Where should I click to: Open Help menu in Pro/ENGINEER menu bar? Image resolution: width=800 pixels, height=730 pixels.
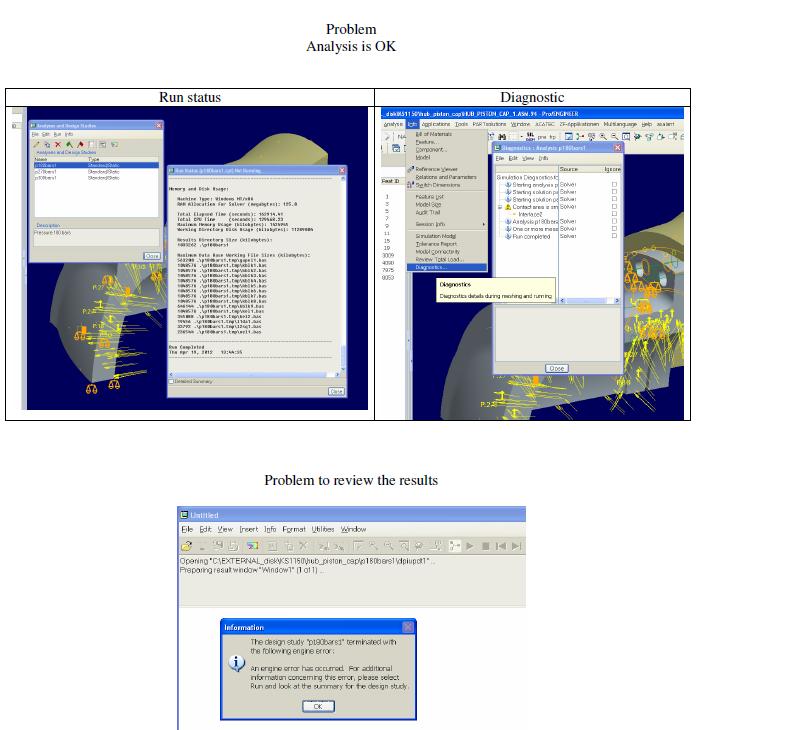point(646,124)
